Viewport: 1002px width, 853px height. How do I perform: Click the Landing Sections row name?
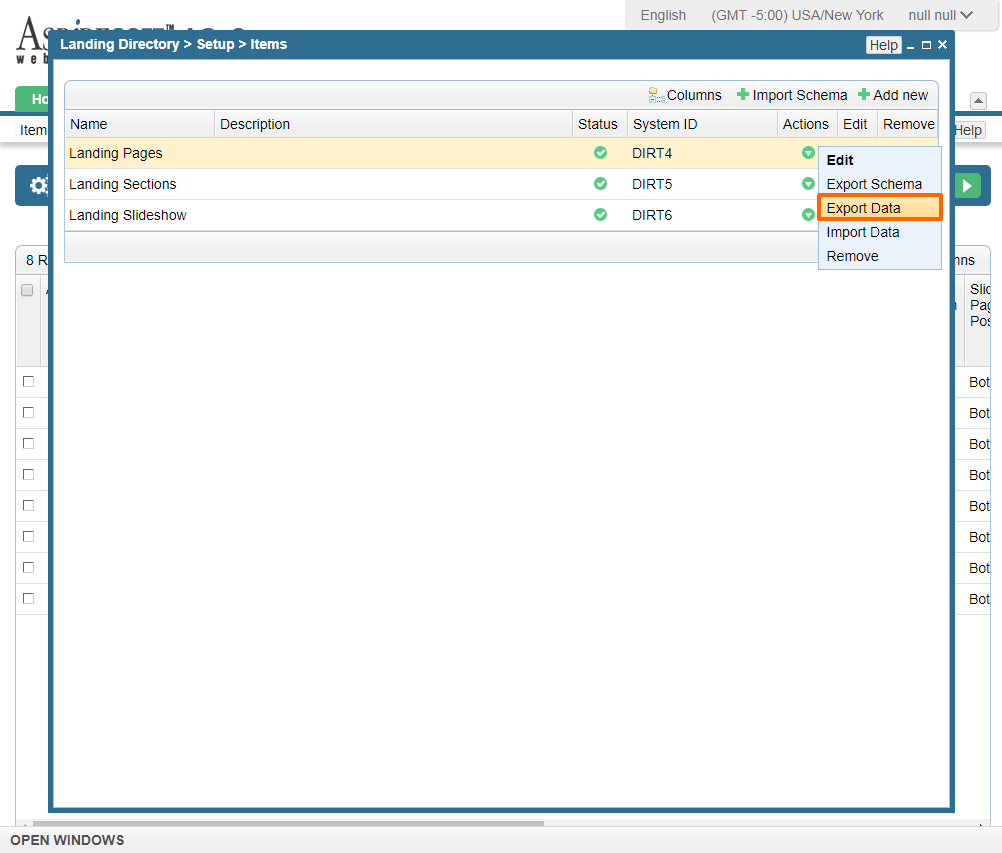[123, 184]
